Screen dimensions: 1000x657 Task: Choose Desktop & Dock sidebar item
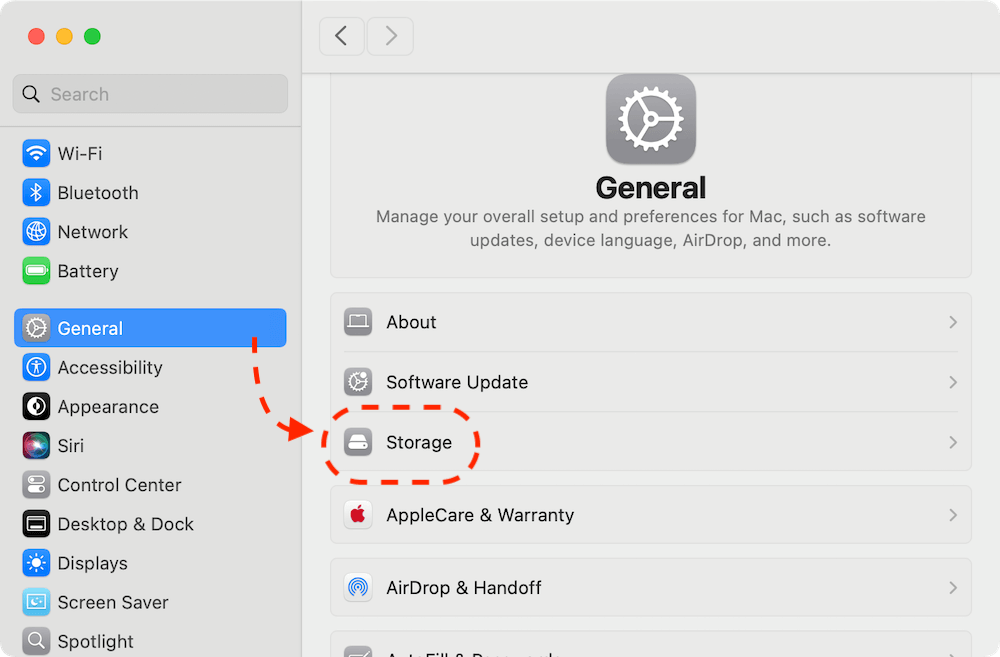125,524
